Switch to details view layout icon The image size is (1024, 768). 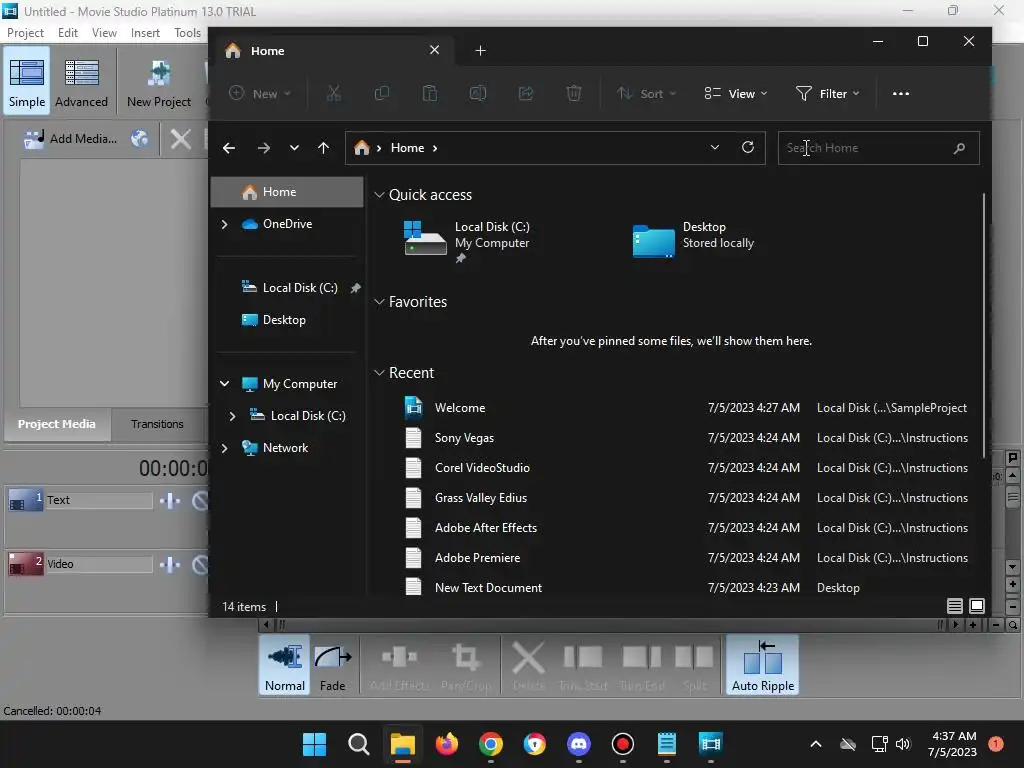click(954, 606)
